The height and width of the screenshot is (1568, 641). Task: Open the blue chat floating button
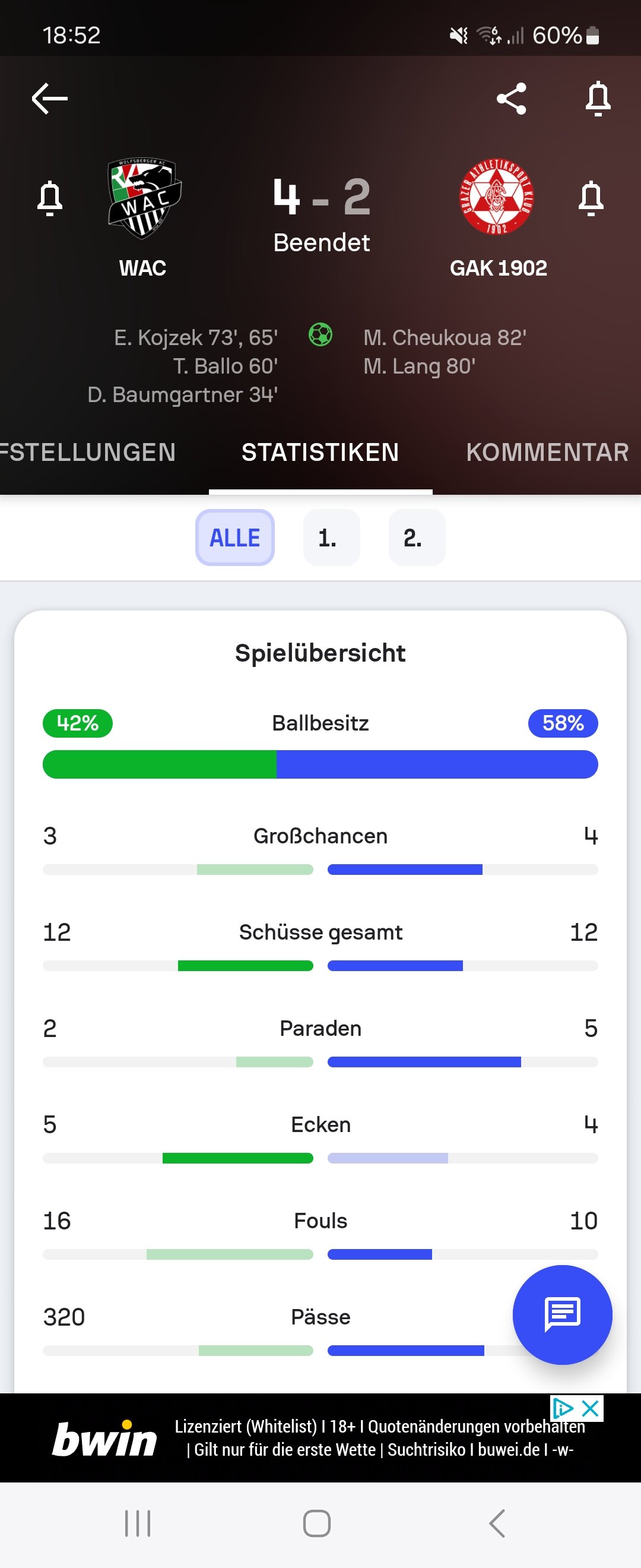(563, 1314)
